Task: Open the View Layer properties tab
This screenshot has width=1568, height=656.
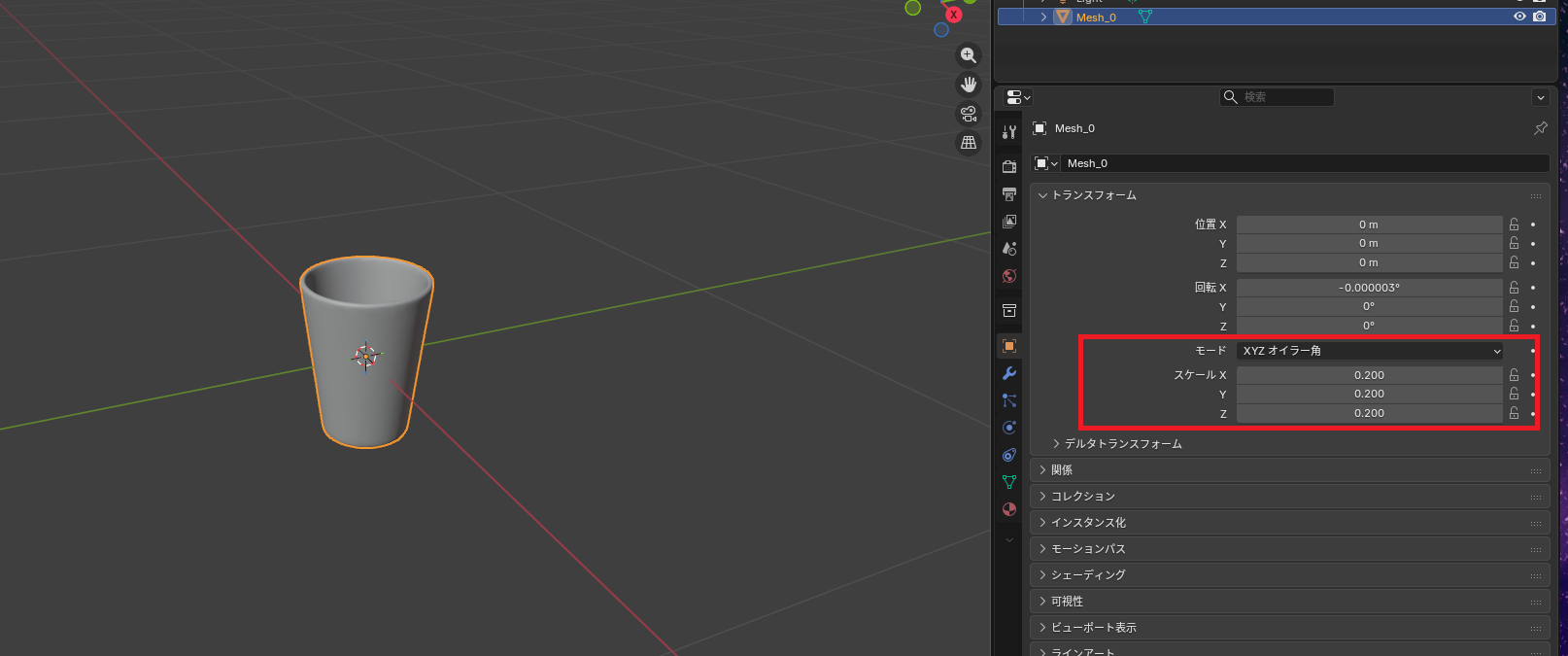Action: (x=1009, y=222)
